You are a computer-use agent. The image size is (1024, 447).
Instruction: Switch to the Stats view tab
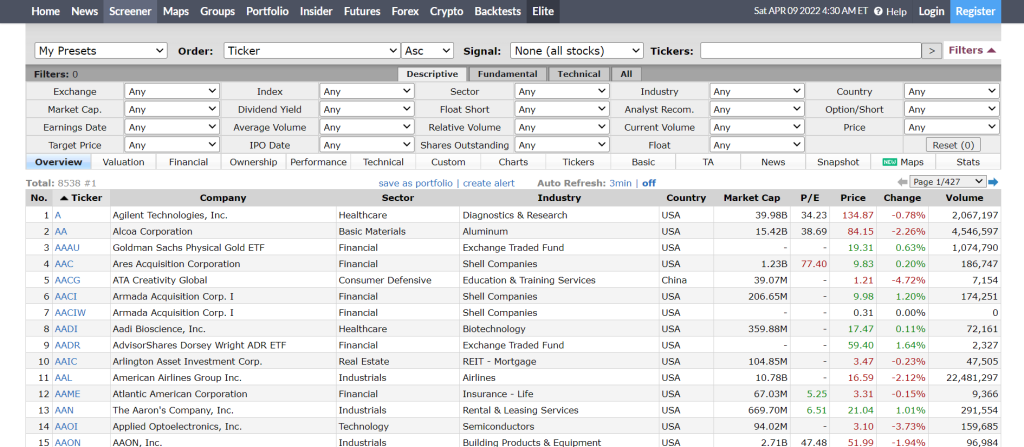pos(968,162)
